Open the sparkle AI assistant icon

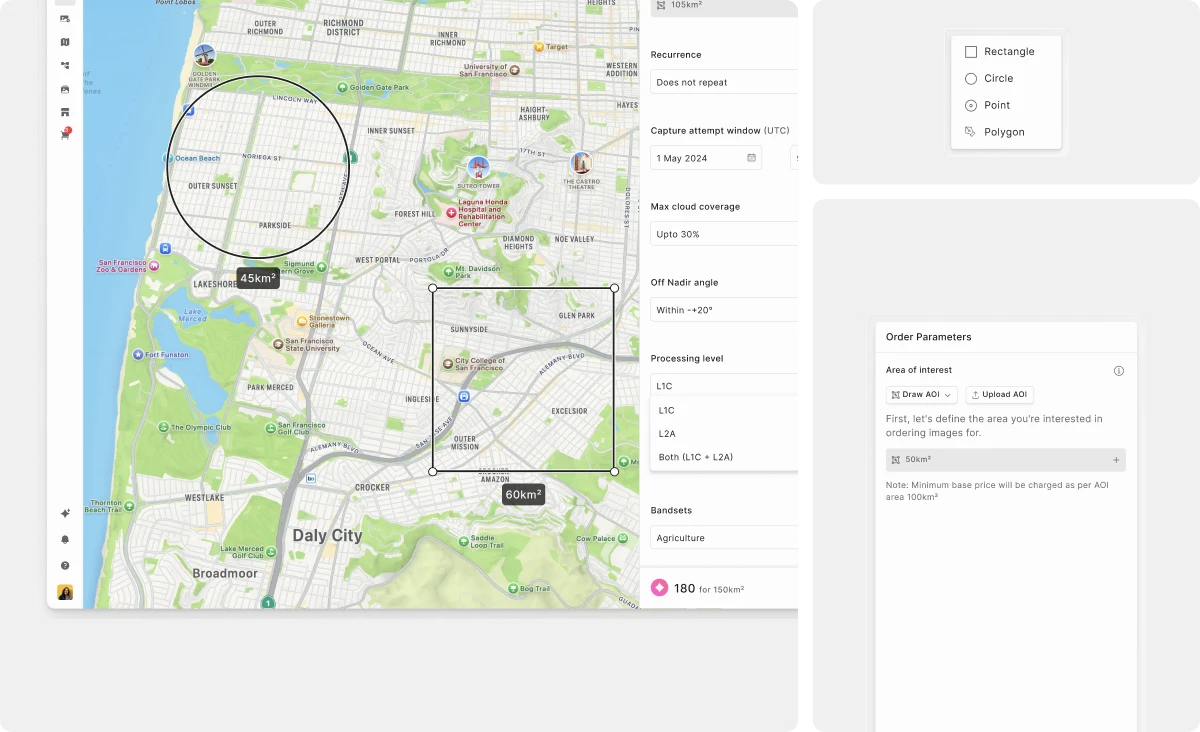tap(65, 513)
